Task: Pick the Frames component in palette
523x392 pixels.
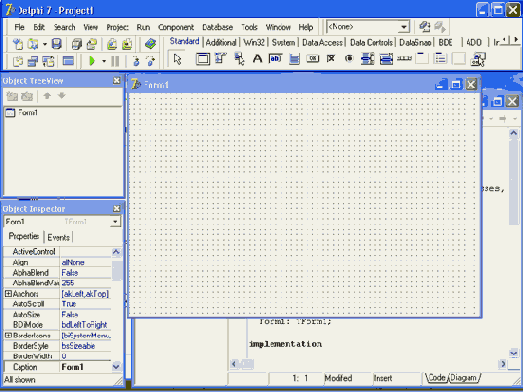Action: pos(202,59)
